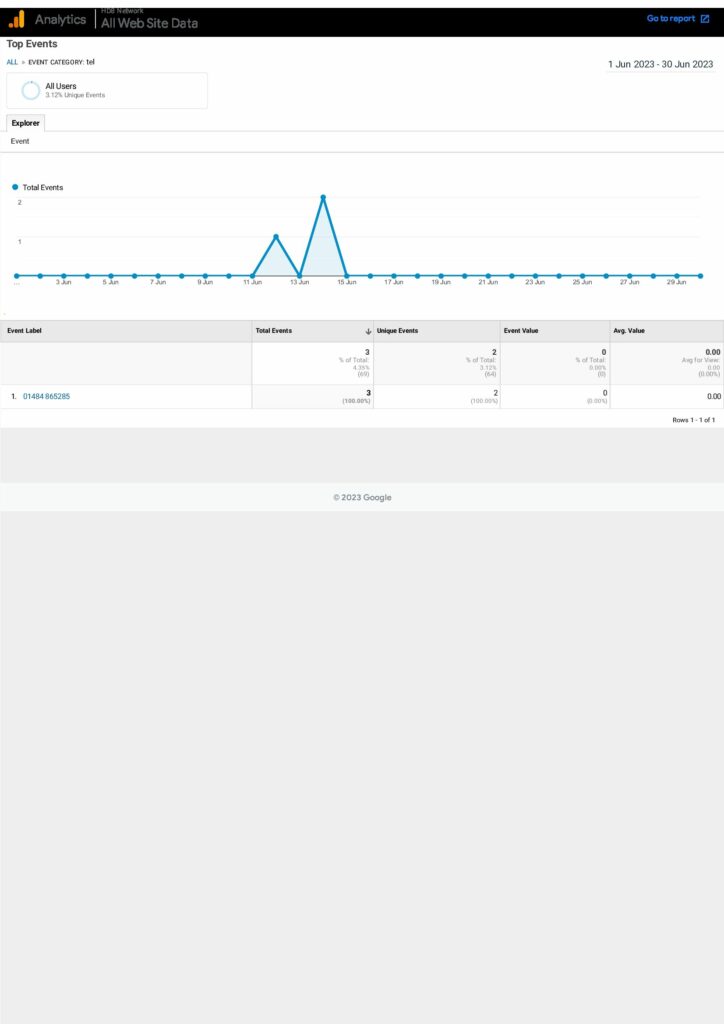Sort by Unique Events column header
Viewport: 724px width, 1024px height.
click(398, 331)
